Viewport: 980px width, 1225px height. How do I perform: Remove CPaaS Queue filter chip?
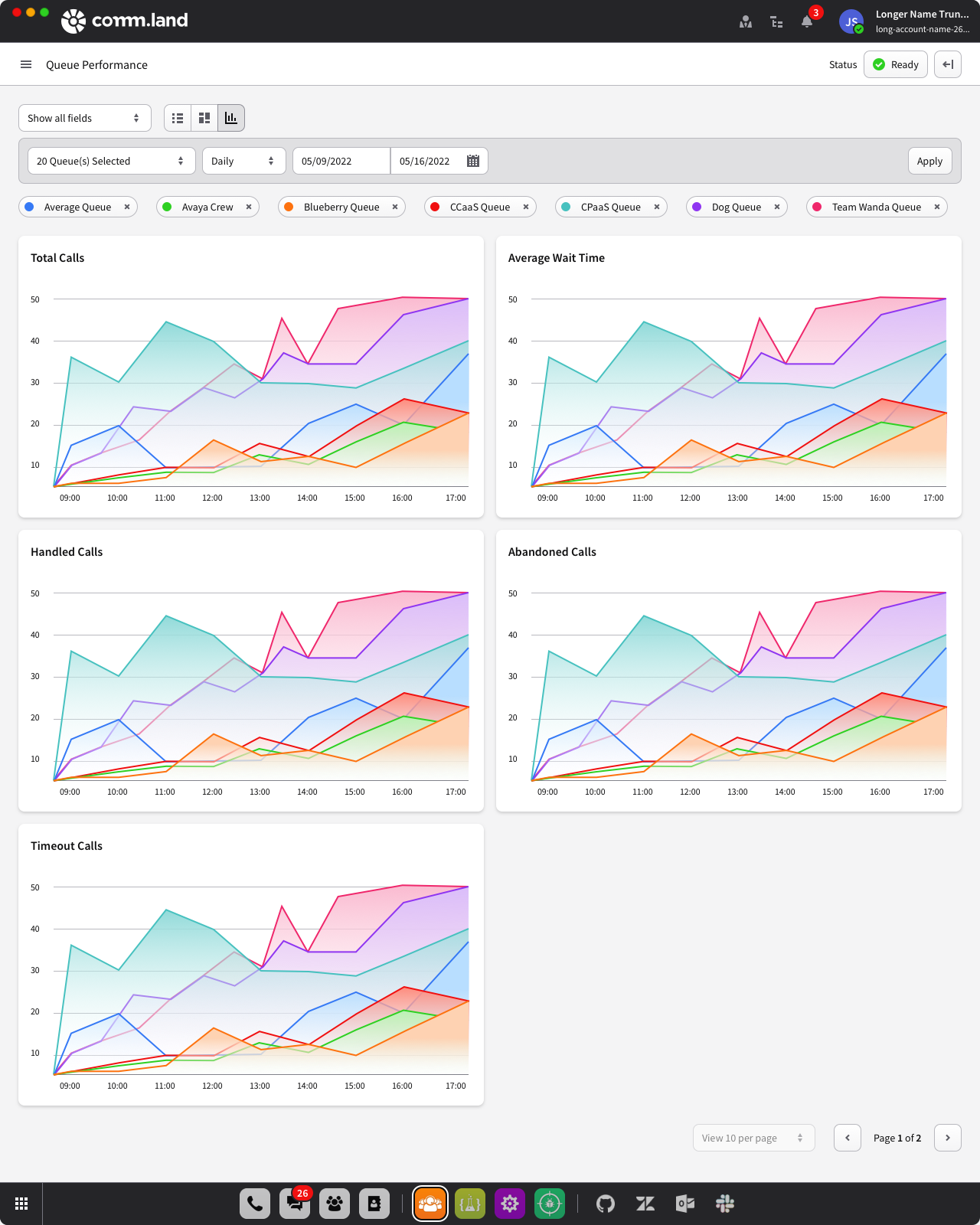coord(657,207)
